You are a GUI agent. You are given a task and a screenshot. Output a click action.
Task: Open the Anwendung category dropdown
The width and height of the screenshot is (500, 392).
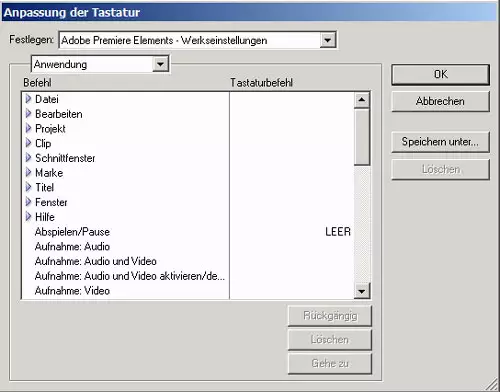(x=160, y=64)
